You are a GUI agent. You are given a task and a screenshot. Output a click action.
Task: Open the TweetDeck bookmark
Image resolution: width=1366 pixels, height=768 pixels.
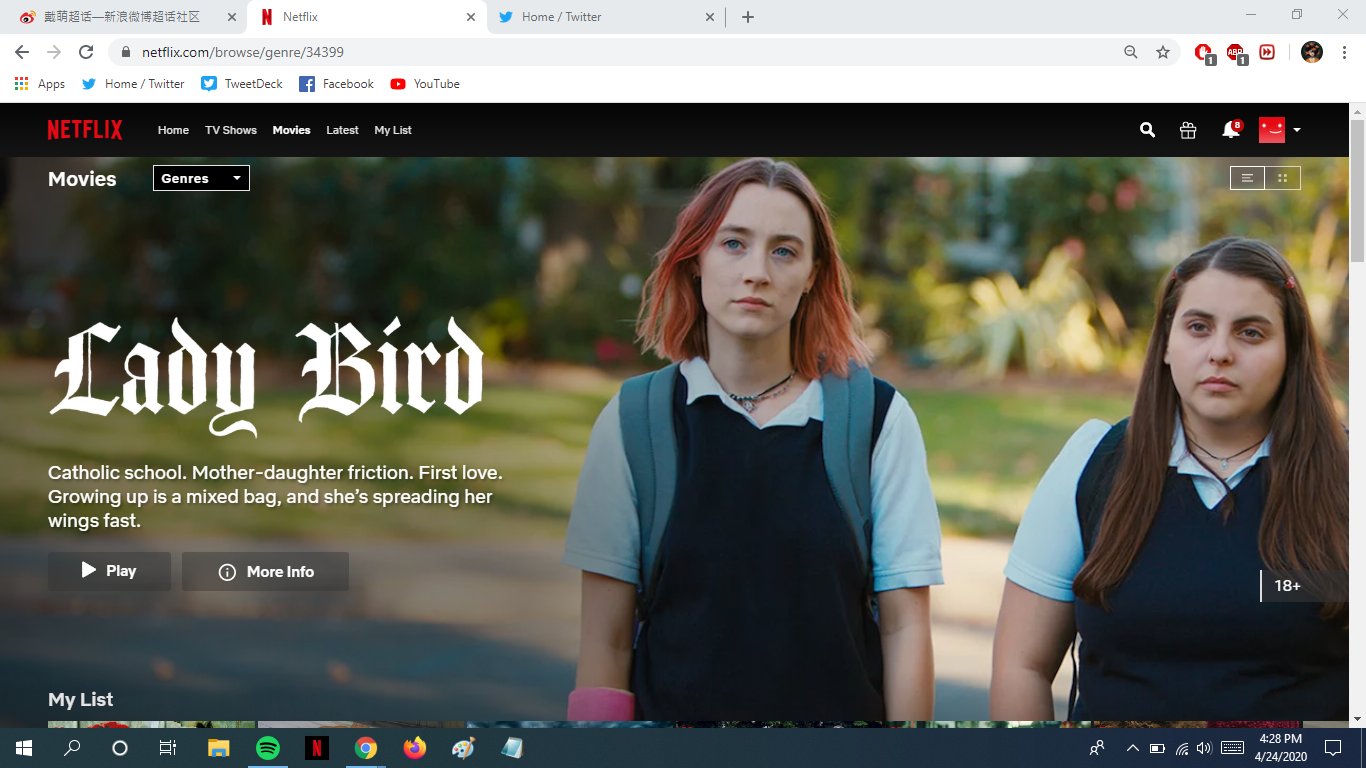point(242,84)
